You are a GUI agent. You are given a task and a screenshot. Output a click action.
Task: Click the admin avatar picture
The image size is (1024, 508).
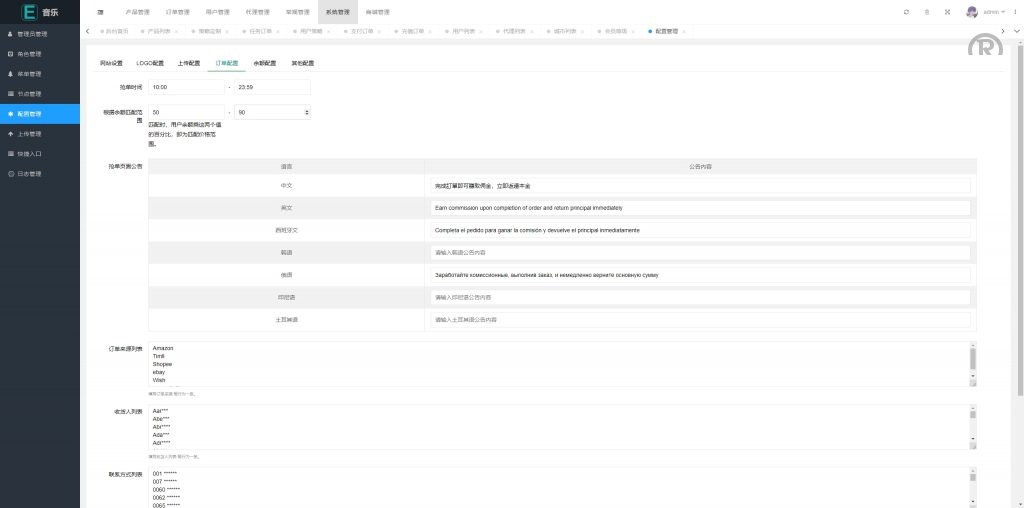click(x=972, y=12)
